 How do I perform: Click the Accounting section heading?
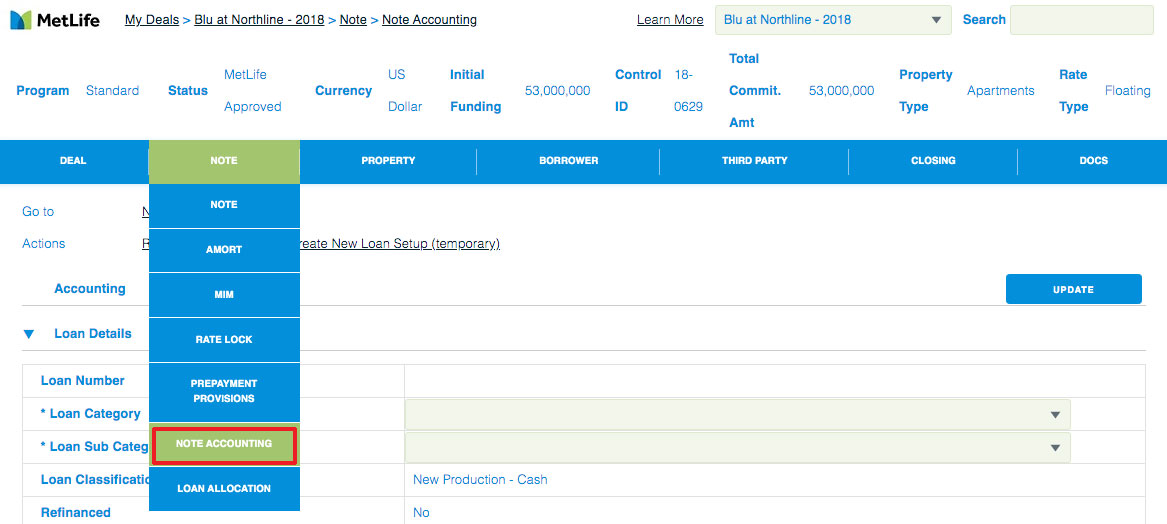[x=90, y=289]
